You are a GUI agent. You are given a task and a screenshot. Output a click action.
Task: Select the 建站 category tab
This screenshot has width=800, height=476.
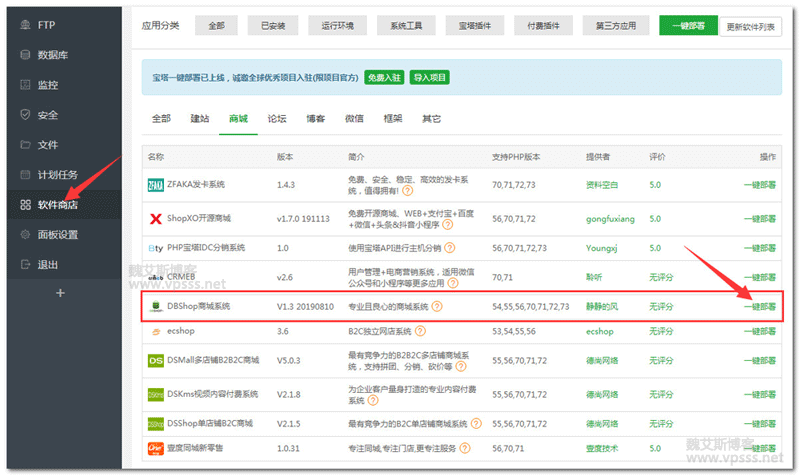click(x=200, y=118)
